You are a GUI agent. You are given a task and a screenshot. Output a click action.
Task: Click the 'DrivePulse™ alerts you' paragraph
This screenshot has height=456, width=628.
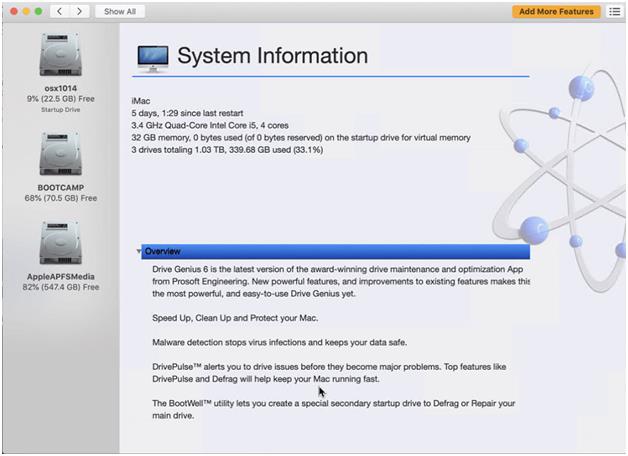tap(329, 373)
